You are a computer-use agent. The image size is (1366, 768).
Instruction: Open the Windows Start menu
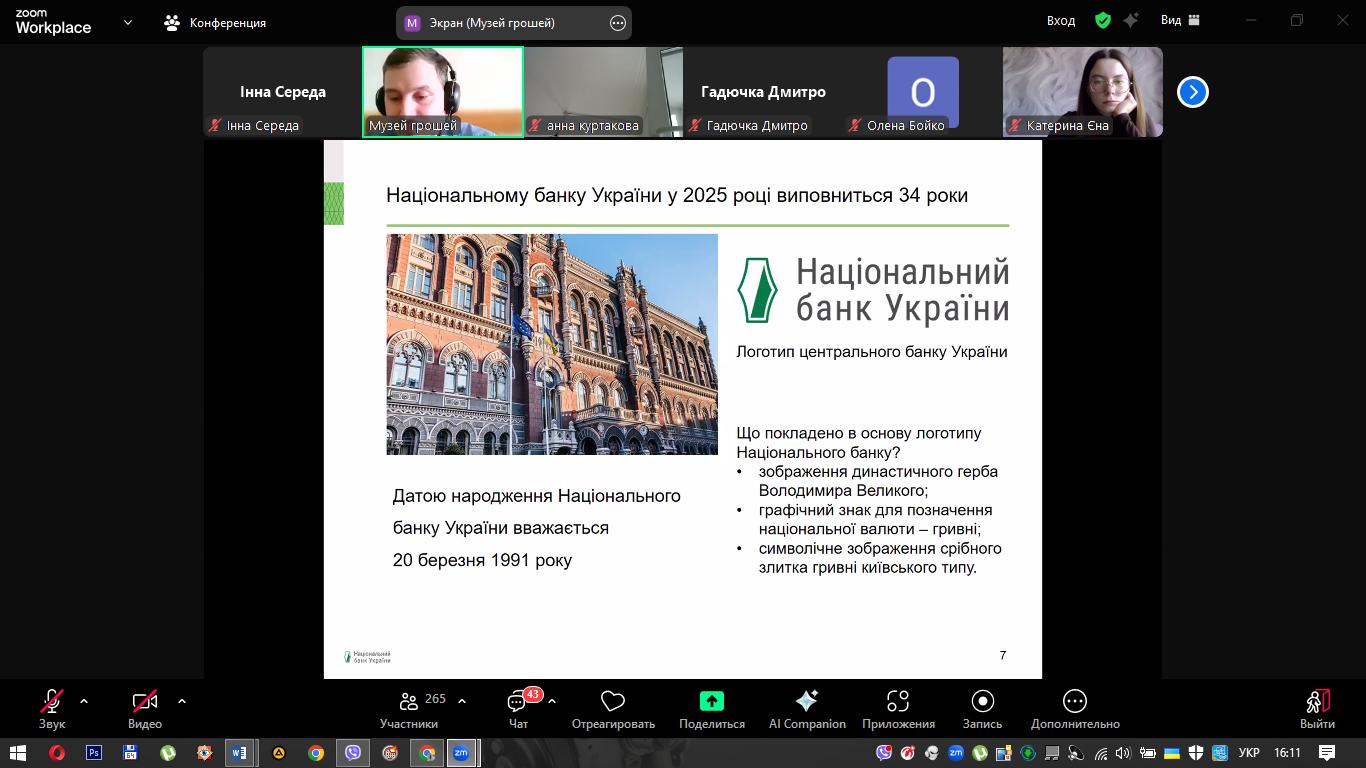pos(18,753)
